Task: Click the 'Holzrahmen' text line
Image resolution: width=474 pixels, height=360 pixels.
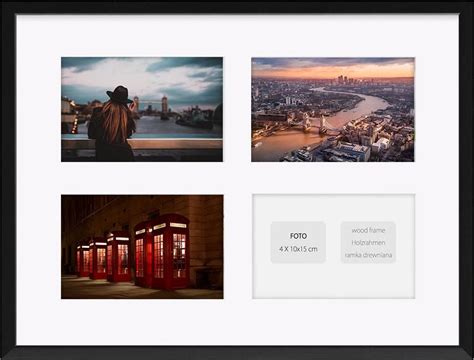Action: (368, 243)
